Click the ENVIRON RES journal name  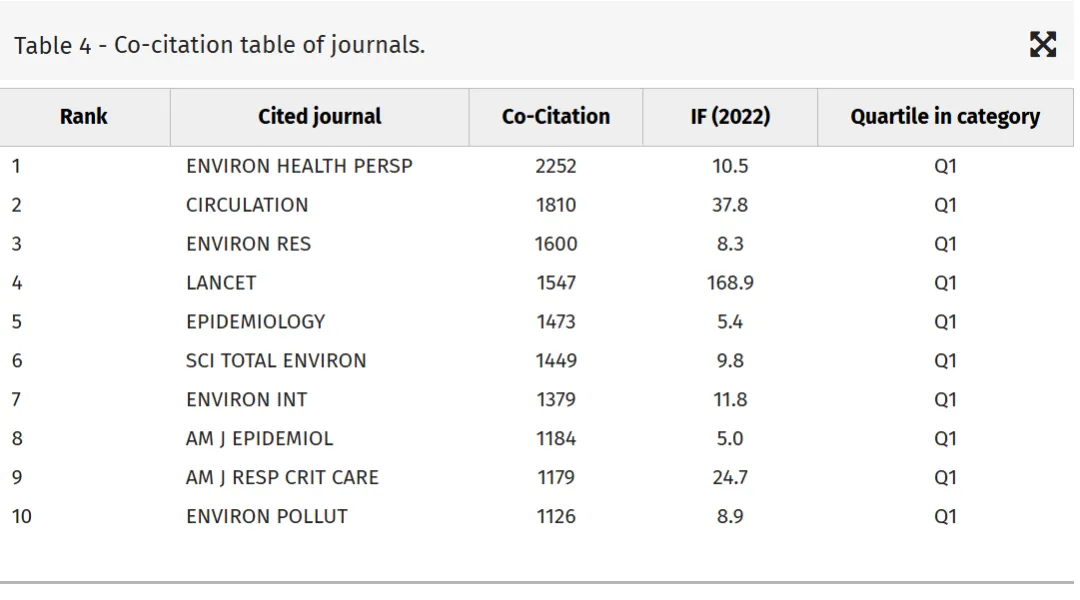tap(248, 244)
